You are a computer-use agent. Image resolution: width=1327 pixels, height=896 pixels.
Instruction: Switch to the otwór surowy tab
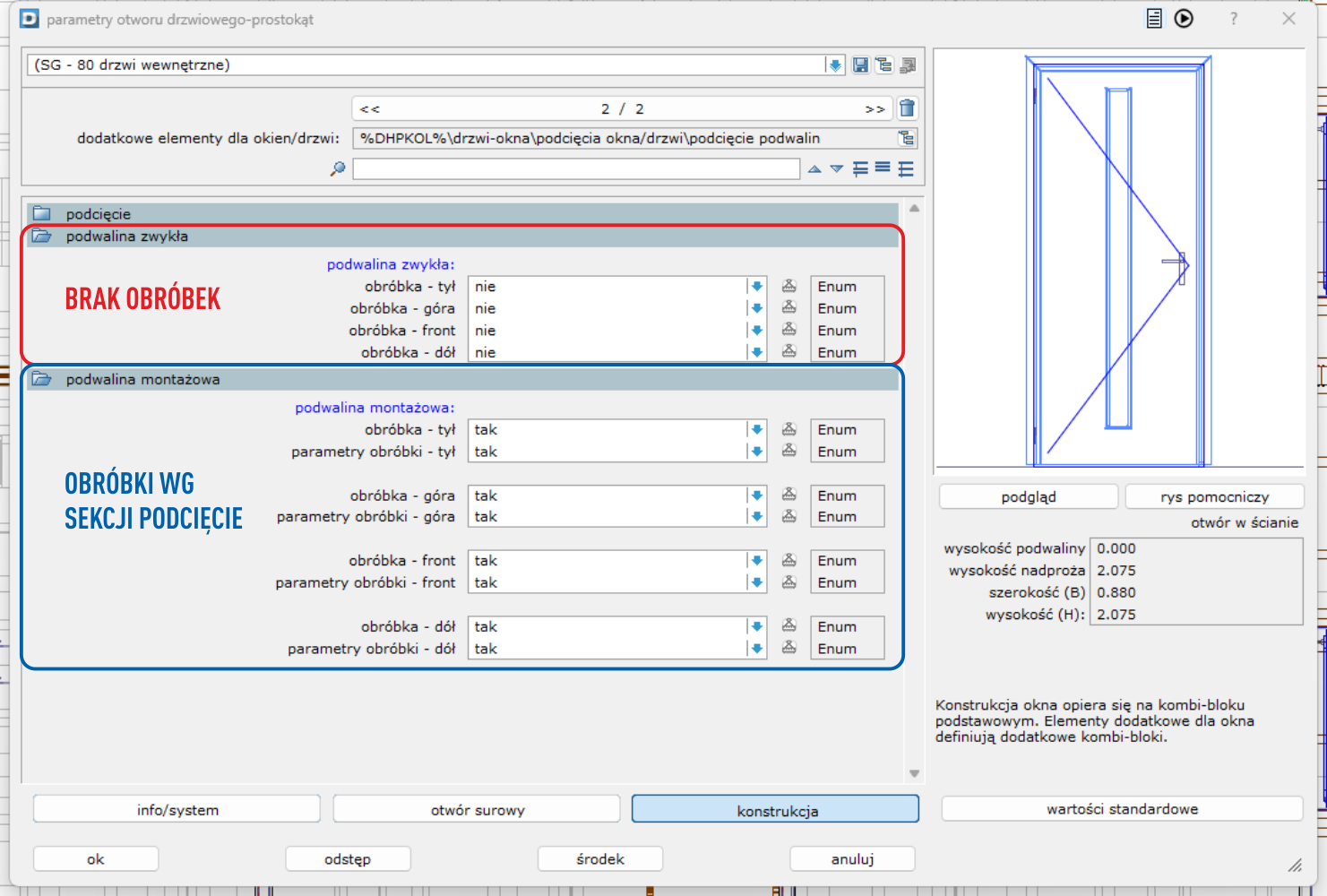477,810
